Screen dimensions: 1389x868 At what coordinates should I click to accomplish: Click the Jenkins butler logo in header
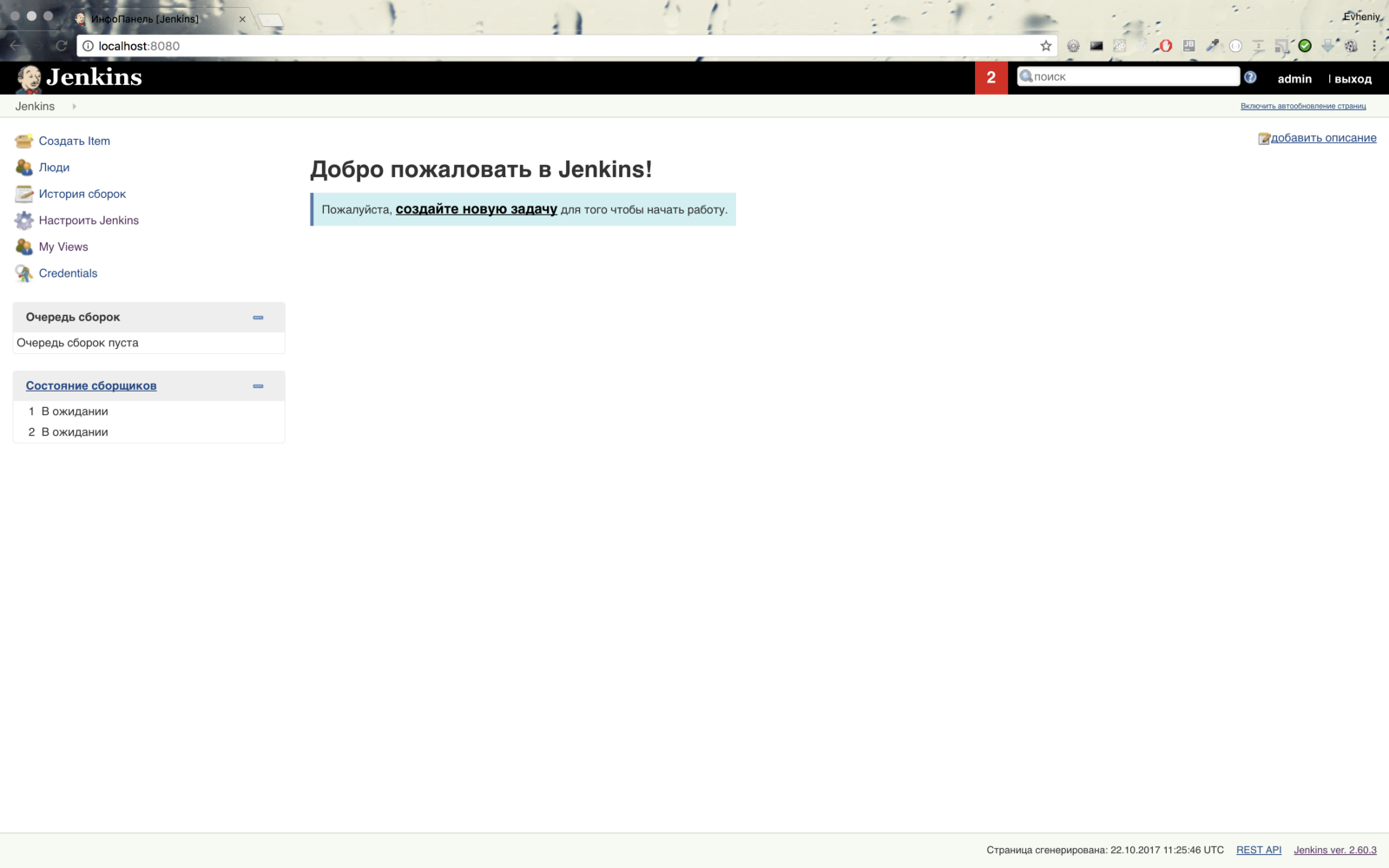(x=29, y=78)
